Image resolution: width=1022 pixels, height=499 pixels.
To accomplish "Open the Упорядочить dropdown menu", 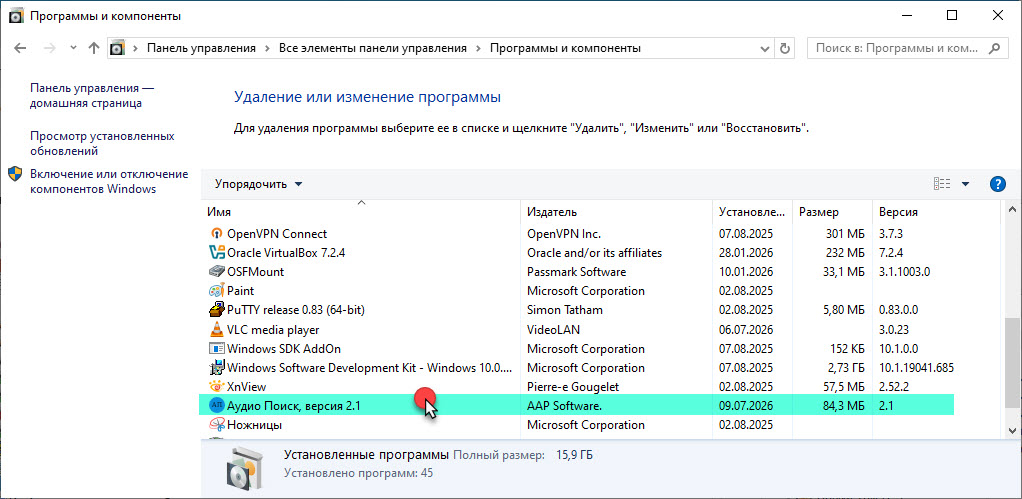I will (259, 184).
